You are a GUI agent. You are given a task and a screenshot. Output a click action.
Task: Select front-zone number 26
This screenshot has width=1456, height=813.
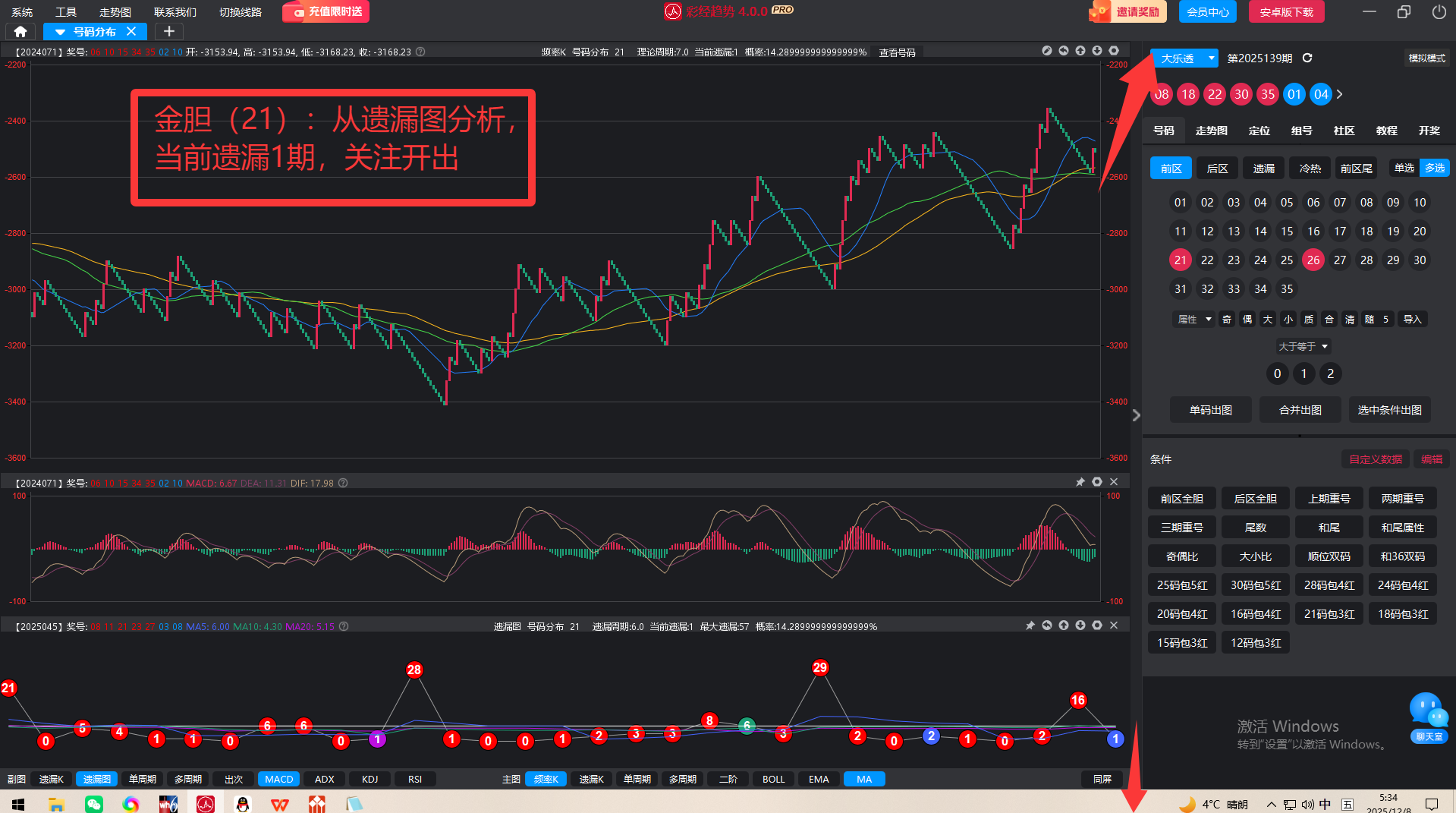point(1313,260)
